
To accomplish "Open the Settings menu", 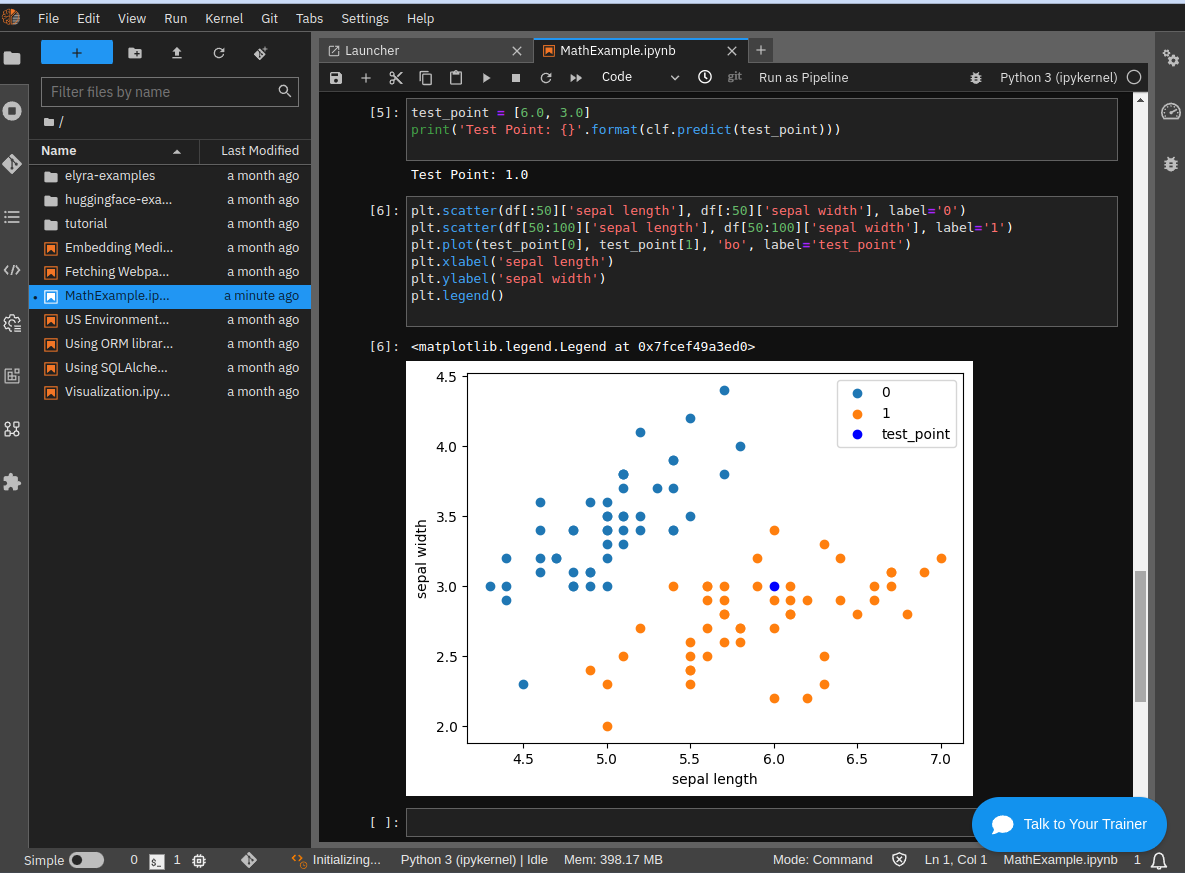I will coord(365,18).
